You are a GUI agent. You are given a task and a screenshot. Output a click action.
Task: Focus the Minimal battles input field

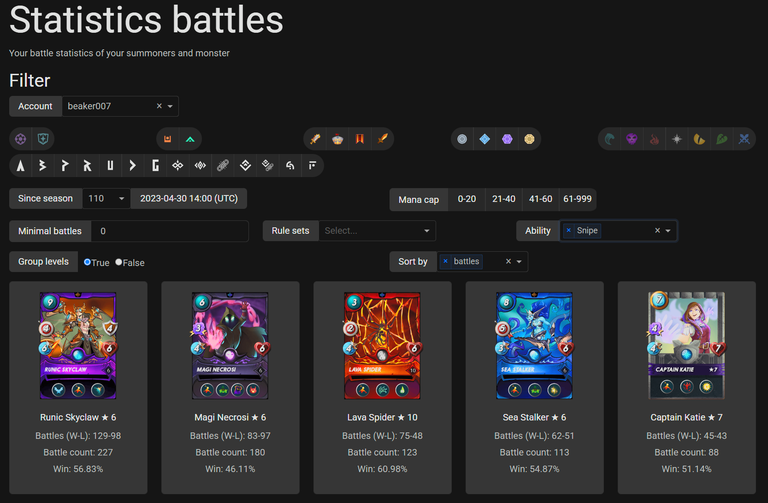click(x=169, y=231)
